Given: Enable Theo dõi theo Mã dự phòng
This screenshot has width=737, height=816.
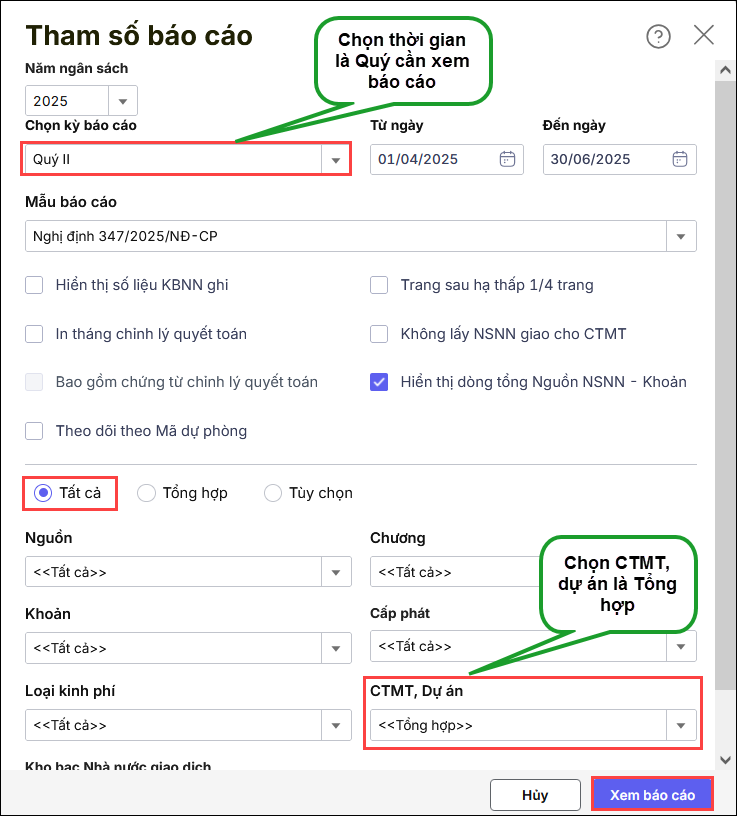Looking at the screenshot, I should point(35,431).
